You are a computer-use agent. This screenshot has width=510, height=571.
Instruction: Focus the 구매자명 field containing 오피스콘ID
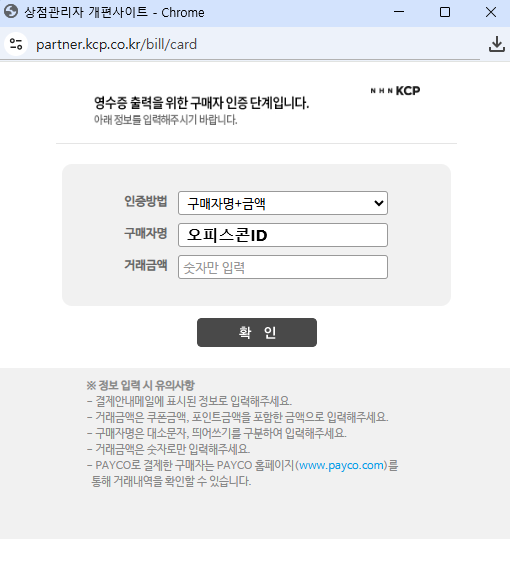pyautogui.click(x=283, y=235)
